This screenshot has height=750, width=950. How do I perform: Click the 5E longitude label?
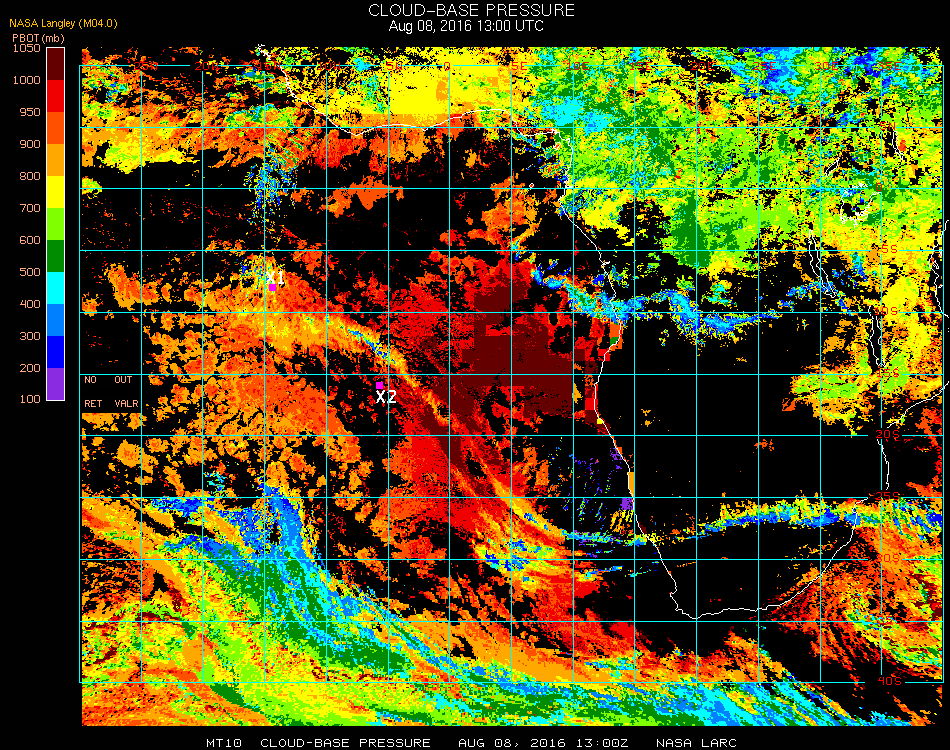[519, 66]
